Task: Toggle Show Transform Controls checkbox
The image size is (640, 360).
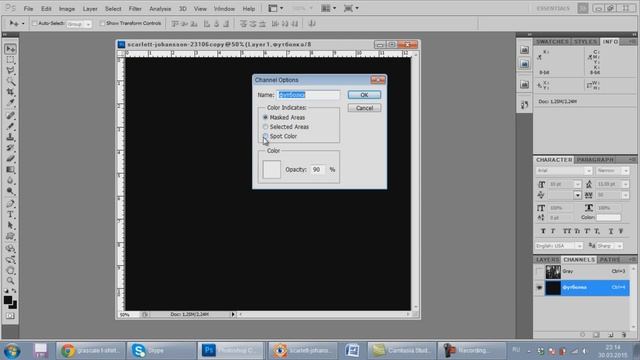Action: click(x=102, y=23)
